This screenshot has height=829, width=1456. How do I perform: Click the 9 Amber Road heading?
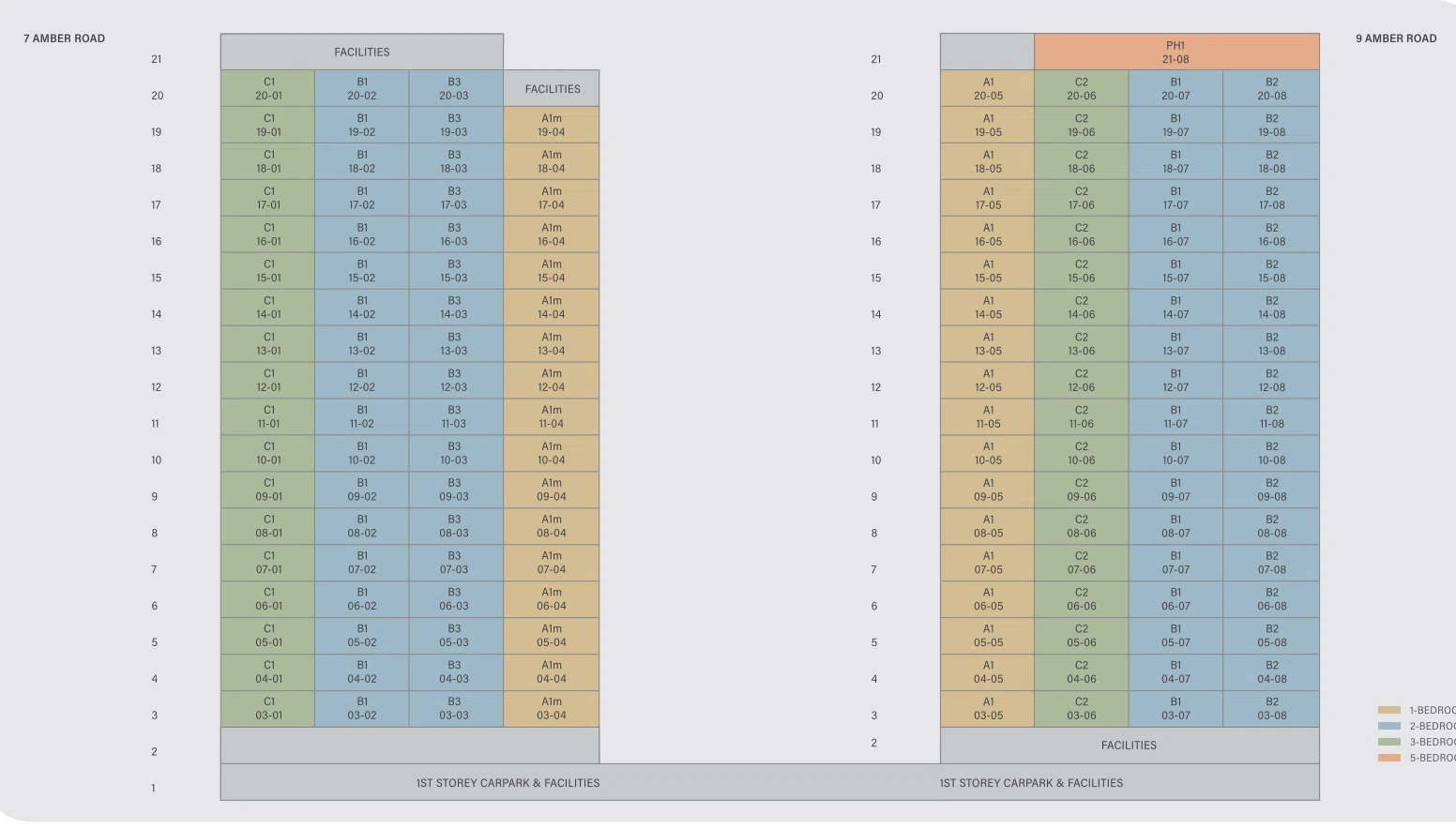1396,38
